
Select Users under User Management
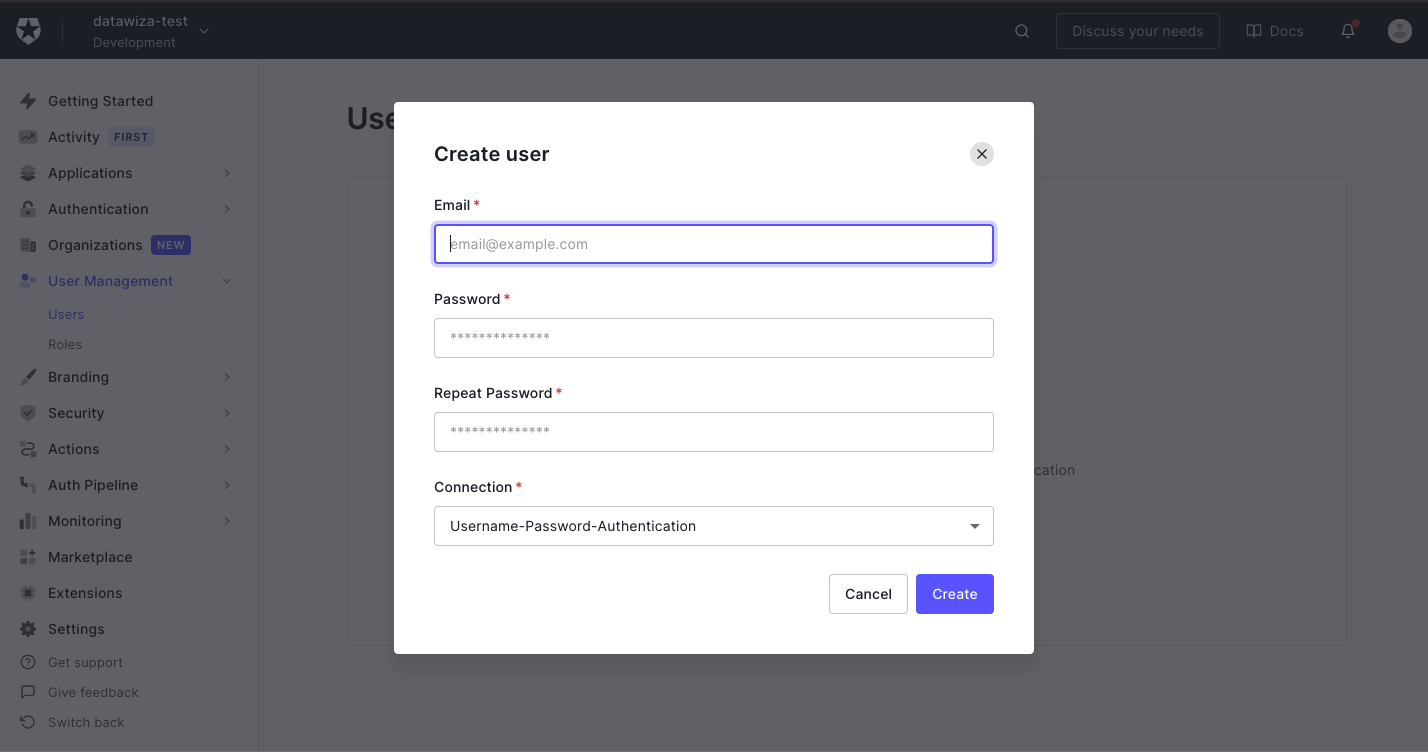pos(66,314)
